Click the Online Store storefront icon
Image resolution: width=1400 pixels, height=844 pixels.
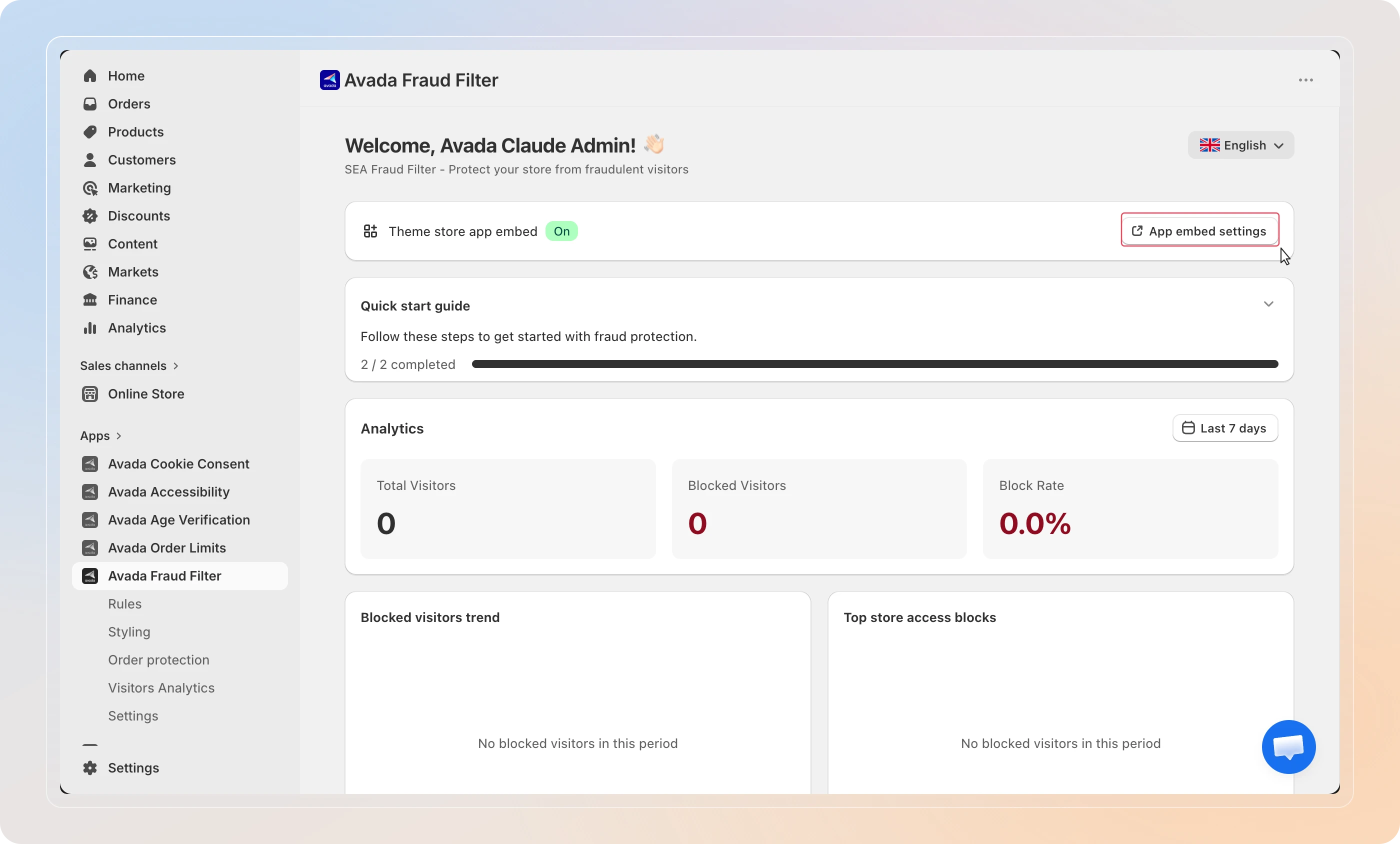[90, 394]
